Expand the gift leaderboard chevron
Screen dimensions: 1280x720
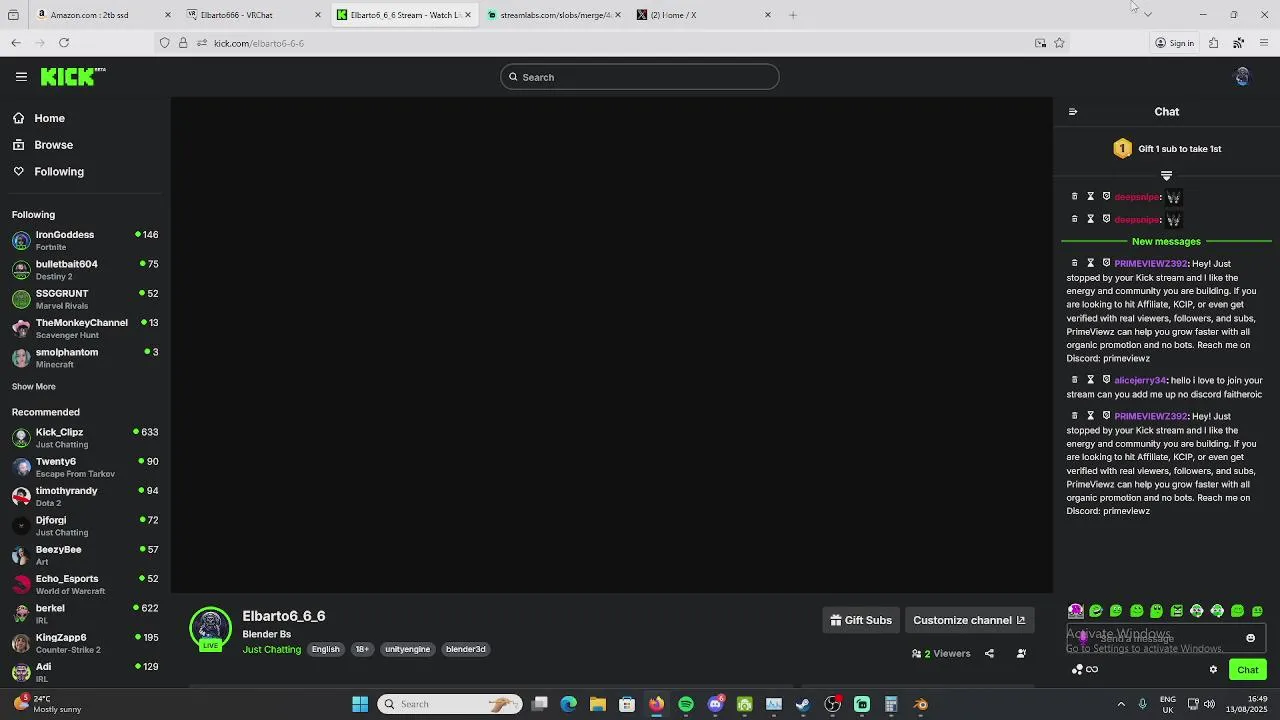(1166, 175)
